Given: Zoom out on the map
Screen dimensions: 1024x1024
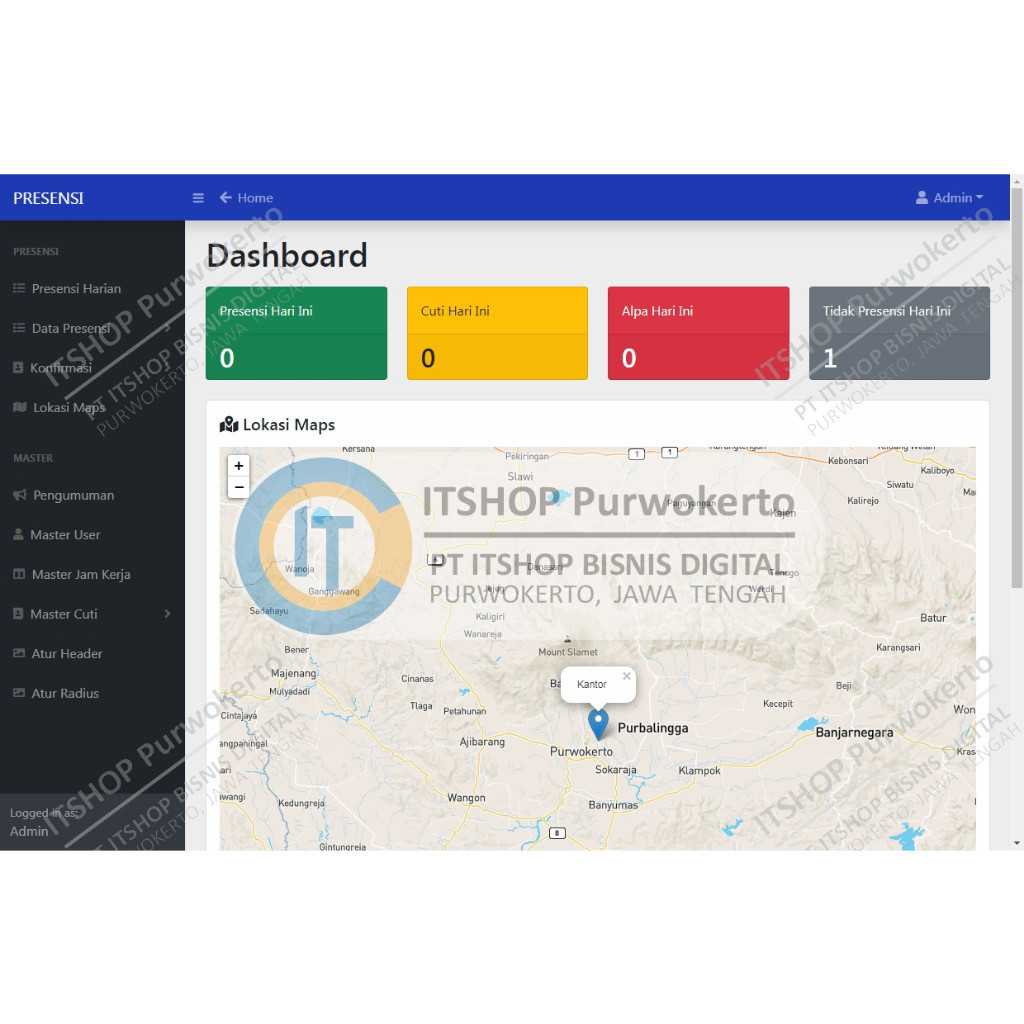Looking at the screenshot, I should click(x=238, y=487).
